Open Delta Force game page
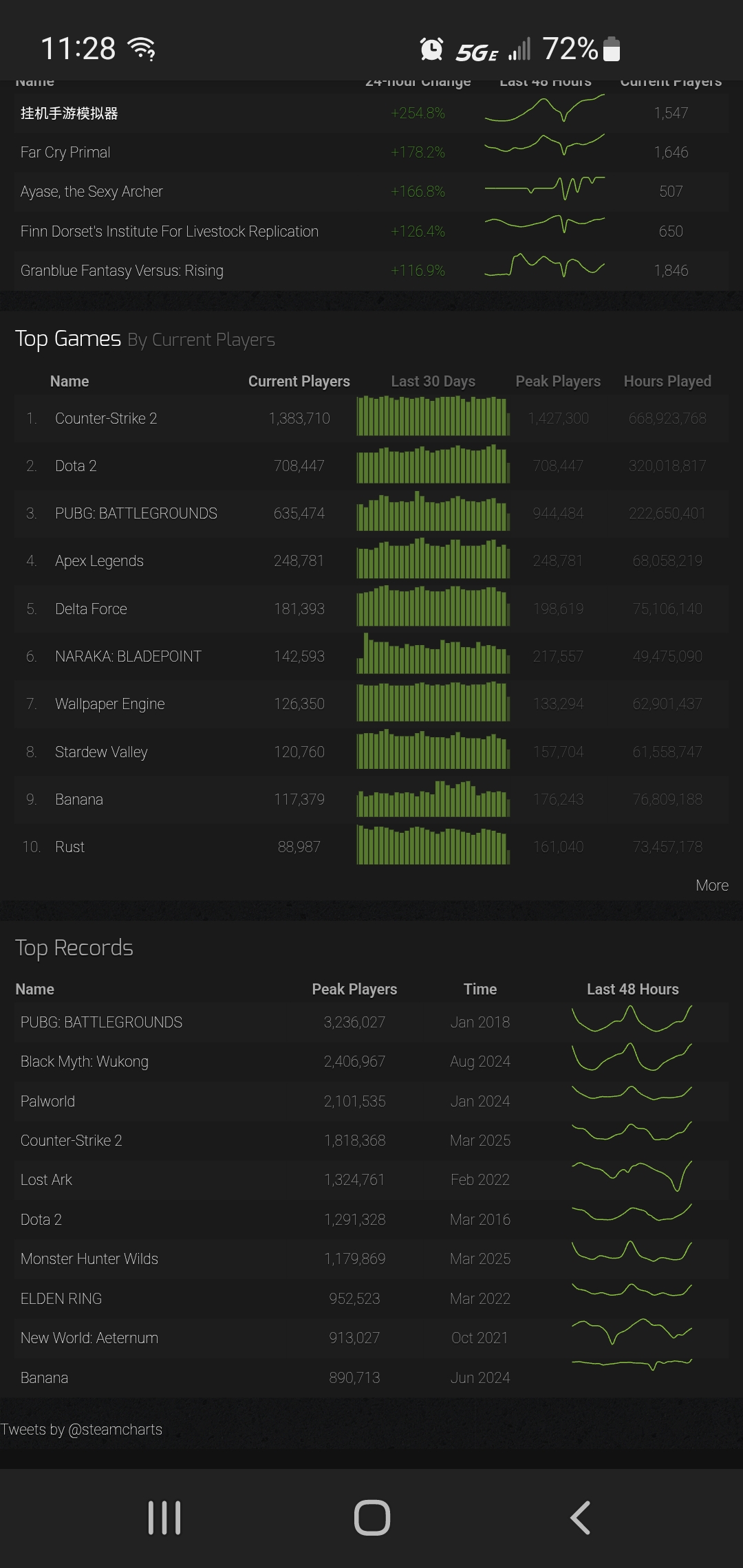Viewport: 743px width, 1568px height. (91, 609)
